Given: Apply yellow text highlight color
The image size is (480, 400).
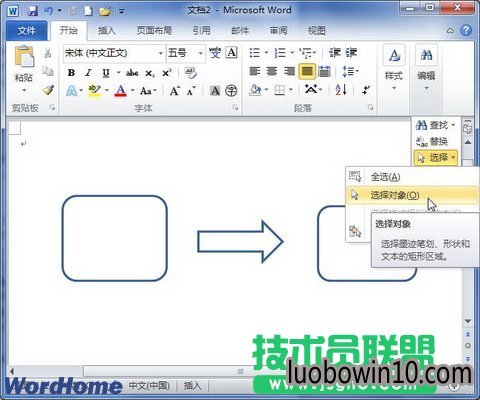Looking at the screenshot, I should (95, 91).
